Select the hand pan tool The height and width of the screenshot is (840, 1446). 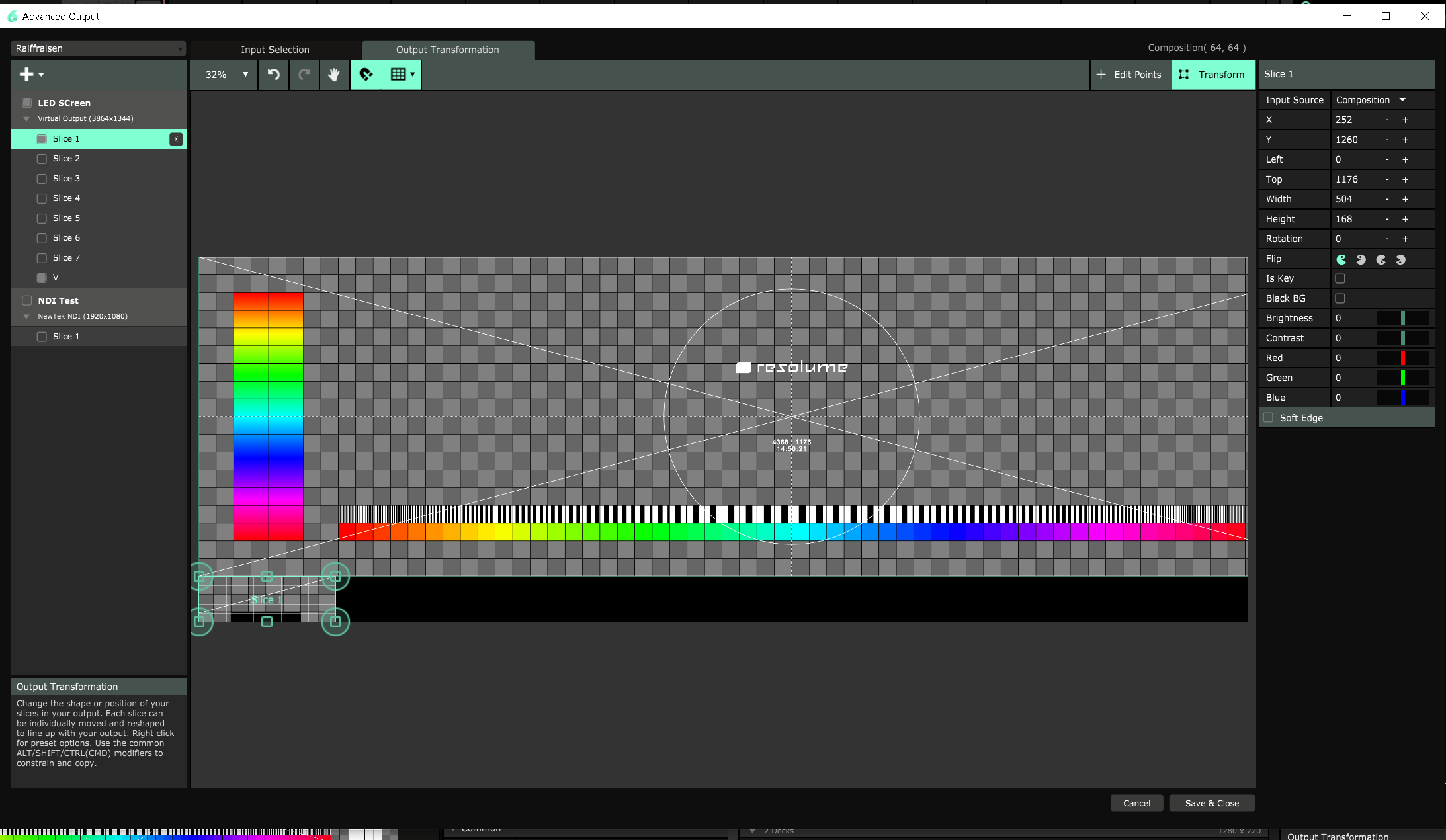click(x=334, y=75)
